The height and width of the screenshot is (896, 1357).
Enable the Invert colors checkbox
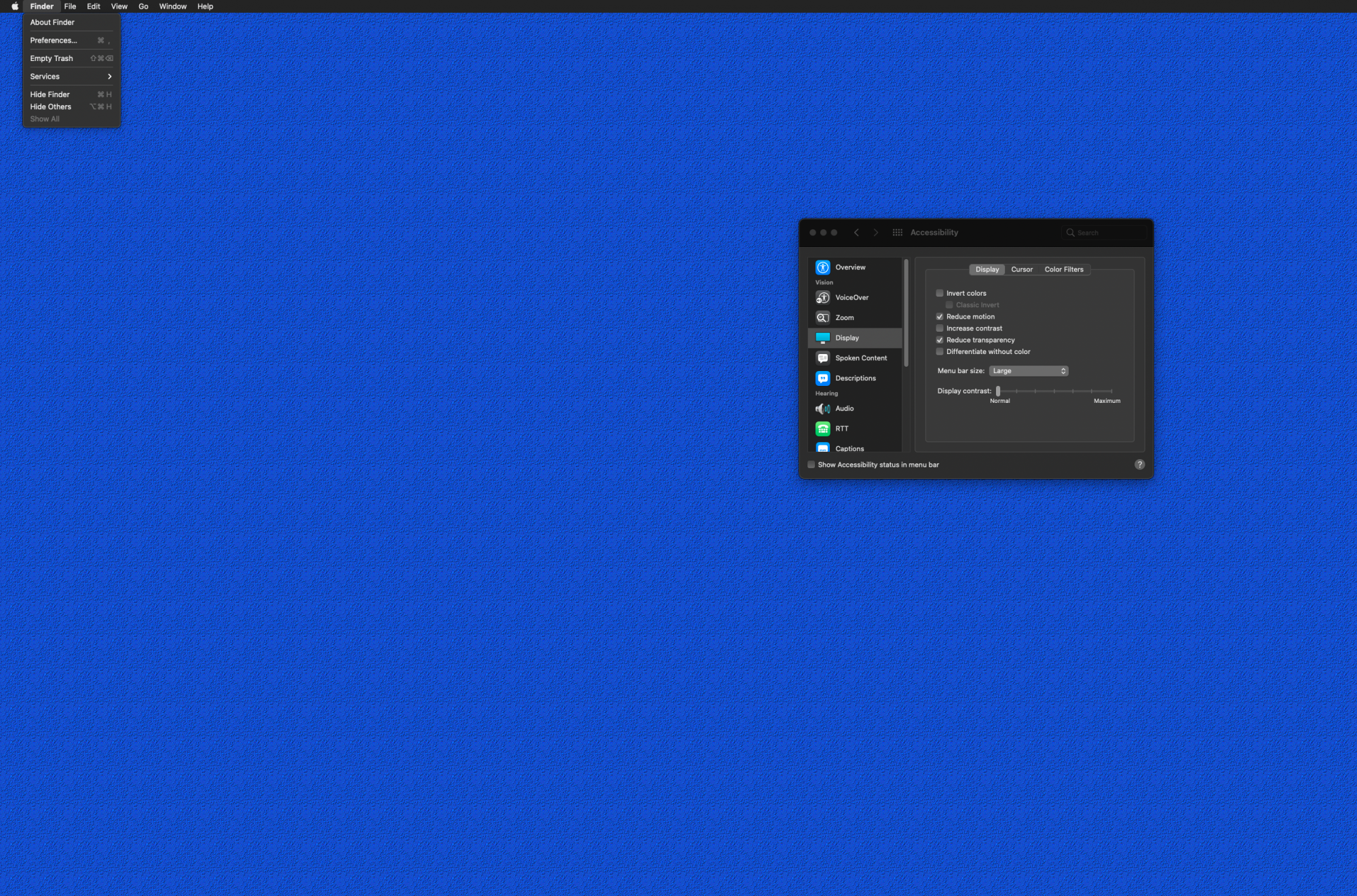pyautogui.click(x=940, y=293)
